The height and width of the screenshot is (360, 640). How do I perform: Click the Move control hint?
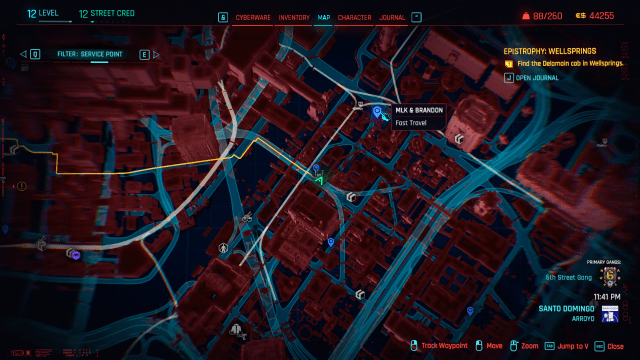(489, 346)
